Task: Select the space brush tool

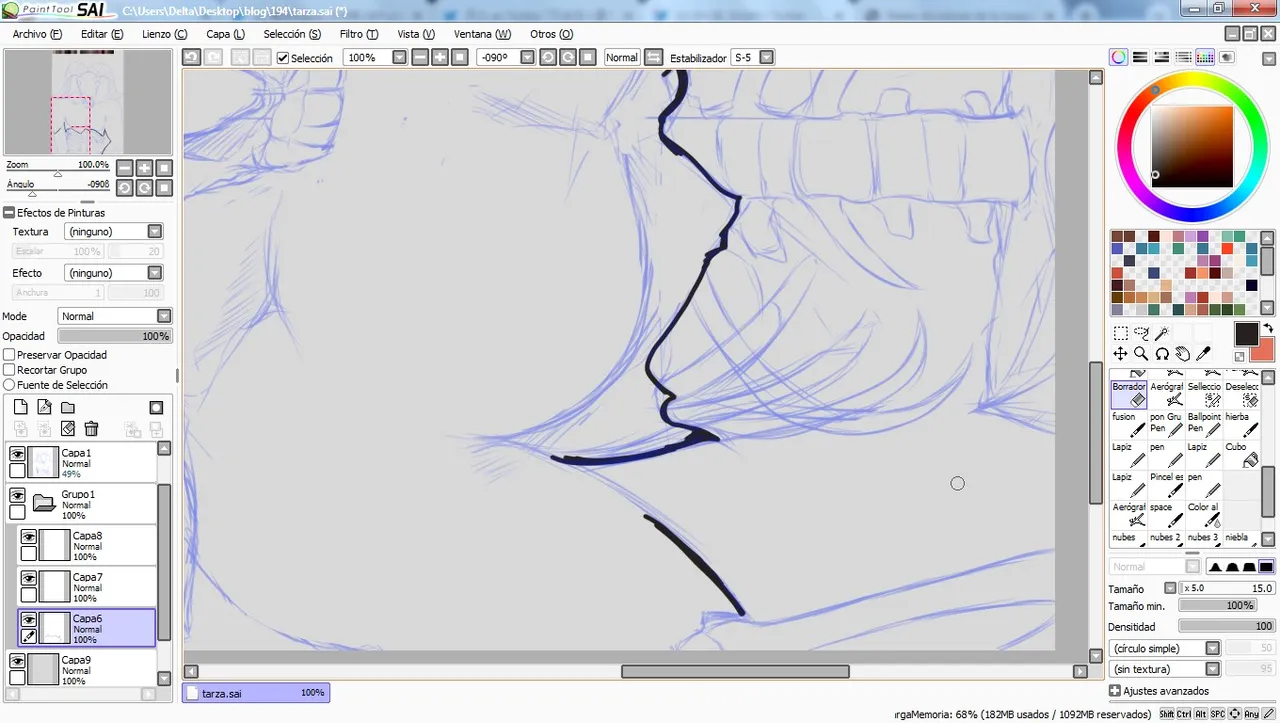Action: (1166, 515)
